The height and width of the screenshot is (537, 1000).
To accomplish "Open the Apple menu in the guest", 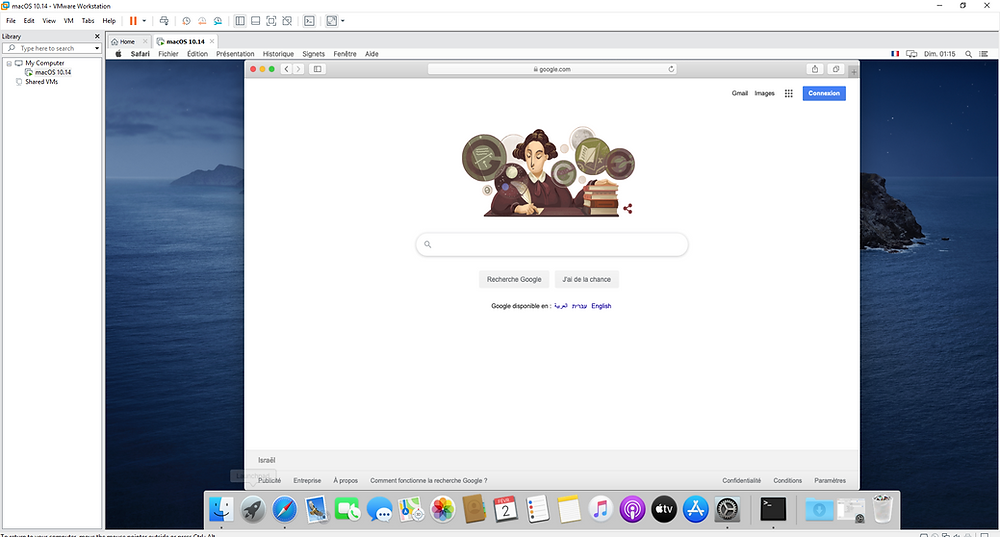I will pos(118,54).
